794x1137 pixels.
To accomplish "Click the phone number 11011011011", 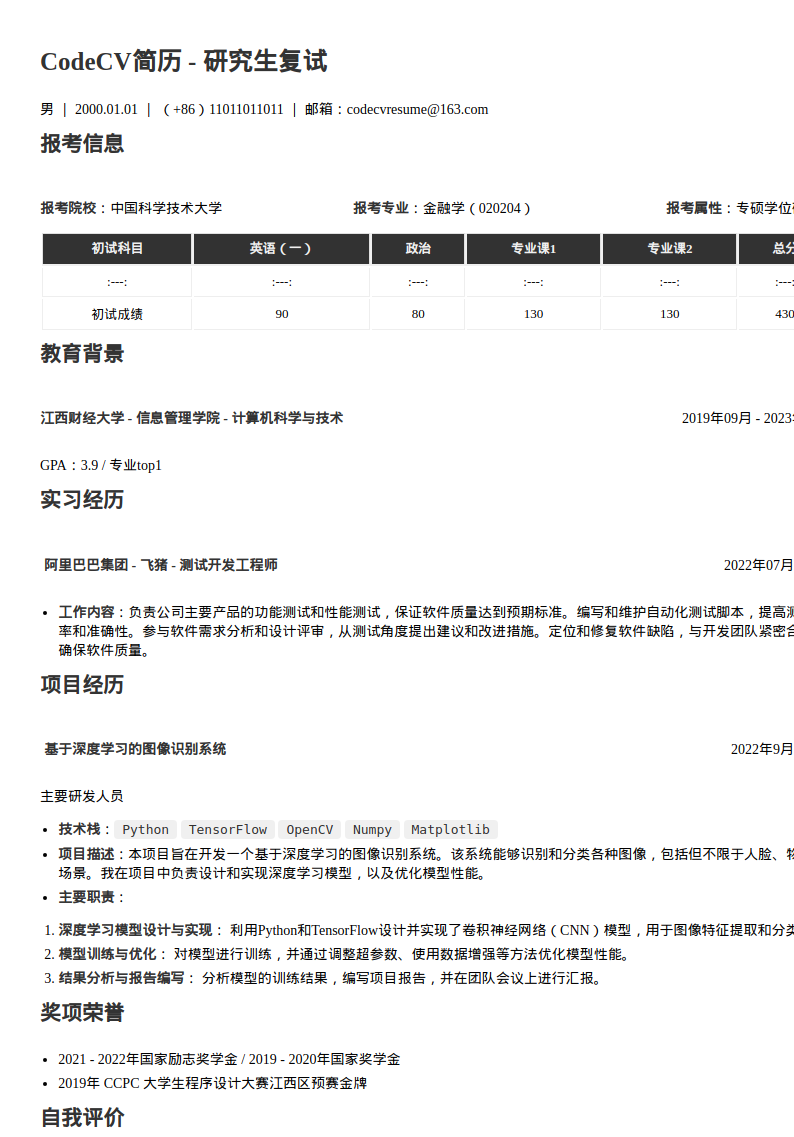I will (x=246, y=109).
